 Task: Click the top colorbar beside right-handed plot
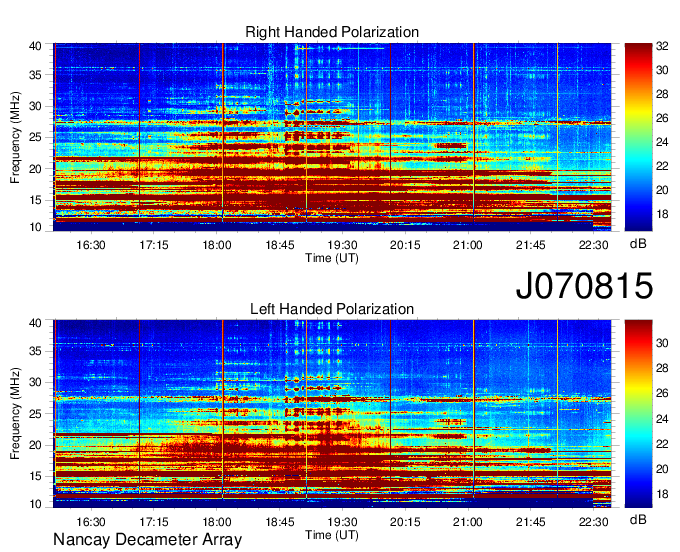pos(638,137)
